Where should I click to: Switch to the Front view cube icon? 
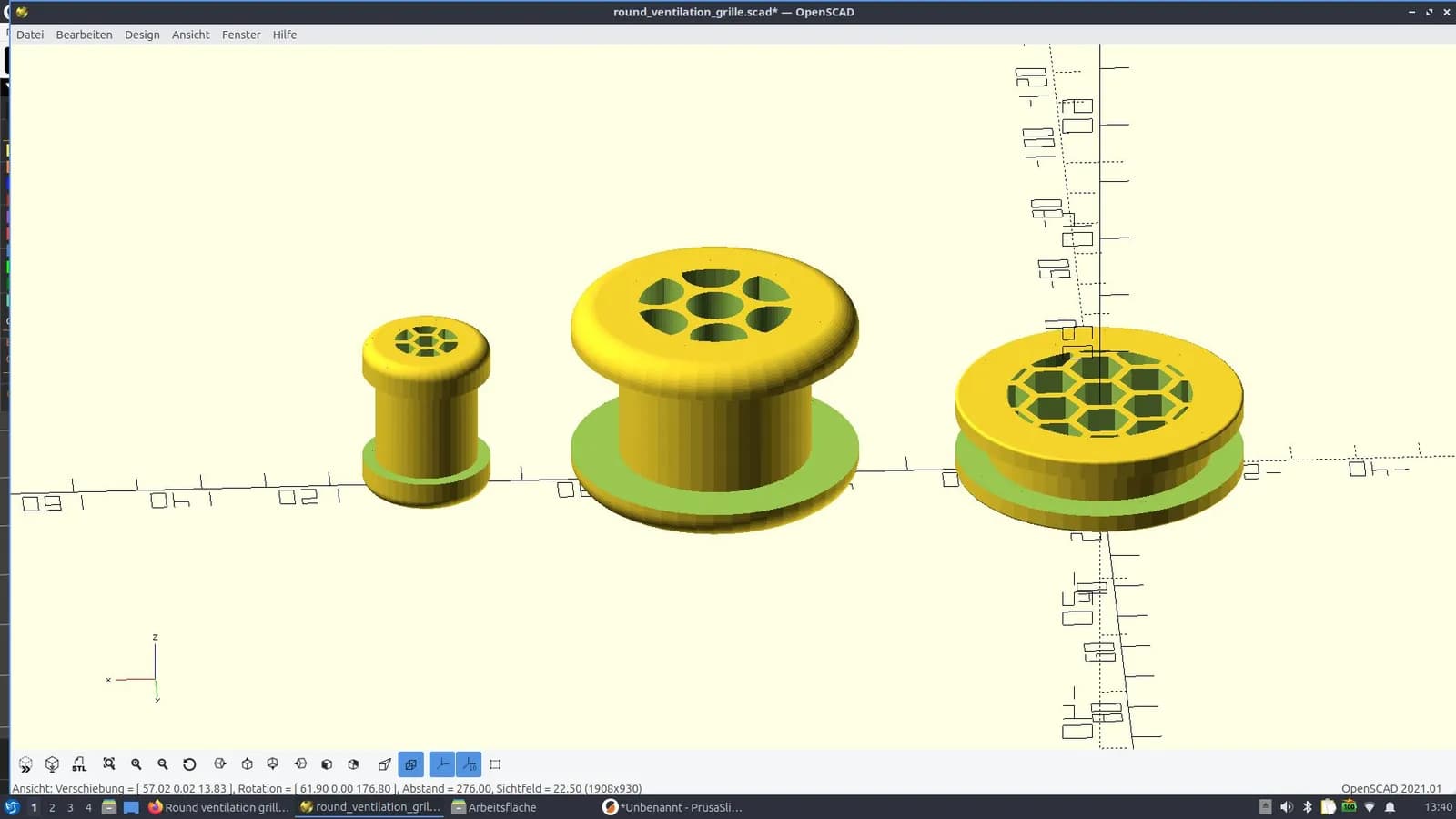coord(327,764)
